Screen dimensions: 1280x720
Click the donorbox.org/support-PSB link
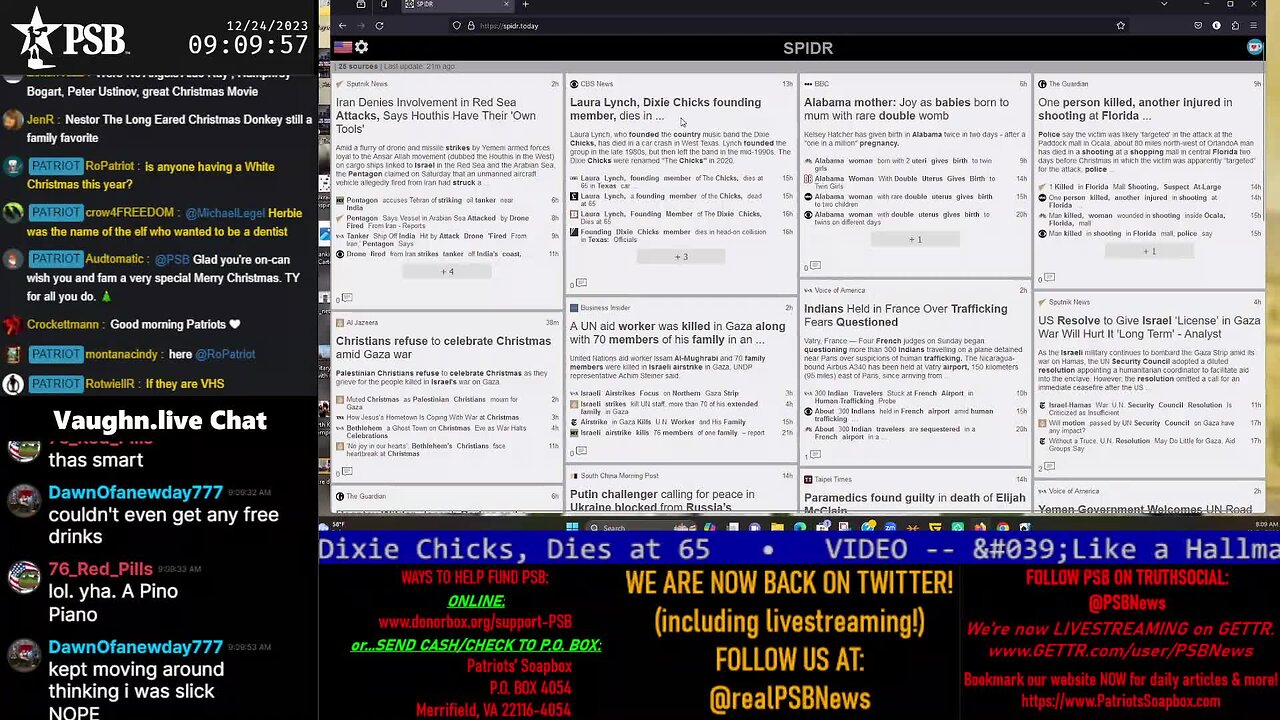pyautogui.click(x=475, y=622)
